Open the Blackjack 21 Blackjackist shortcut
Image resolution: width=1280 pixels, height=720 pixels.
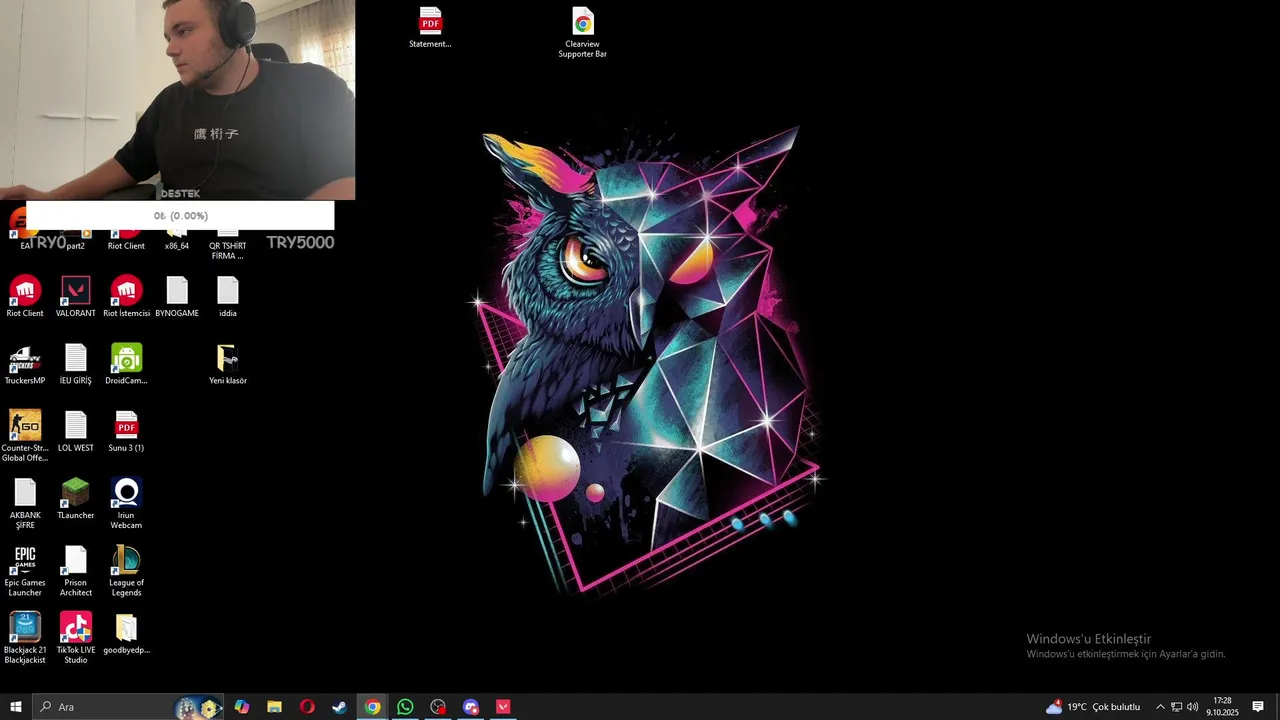pos(25,638)
